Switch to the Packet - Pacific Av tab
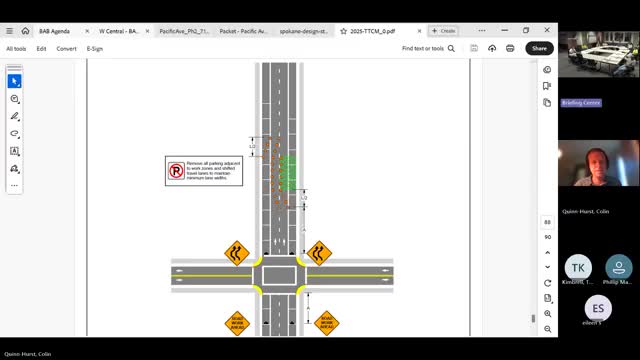This screenshot has width=640, height=360. (243, 31)
